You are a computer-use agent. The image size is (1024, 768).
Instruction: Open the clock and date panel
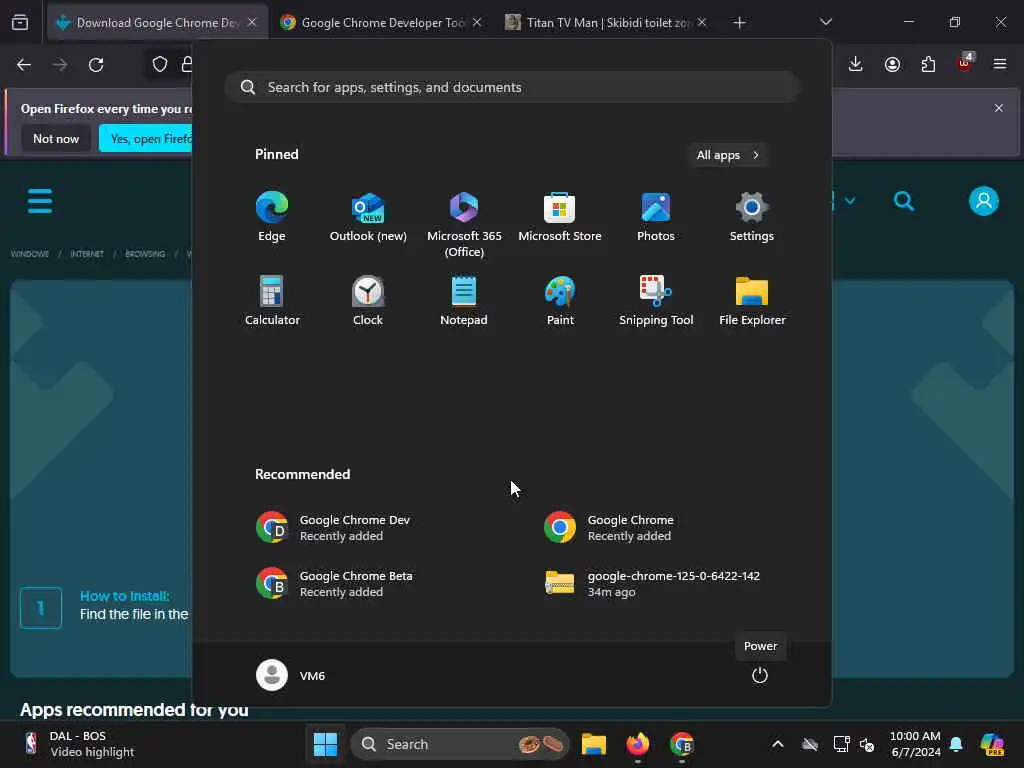[x=915, y=744]
